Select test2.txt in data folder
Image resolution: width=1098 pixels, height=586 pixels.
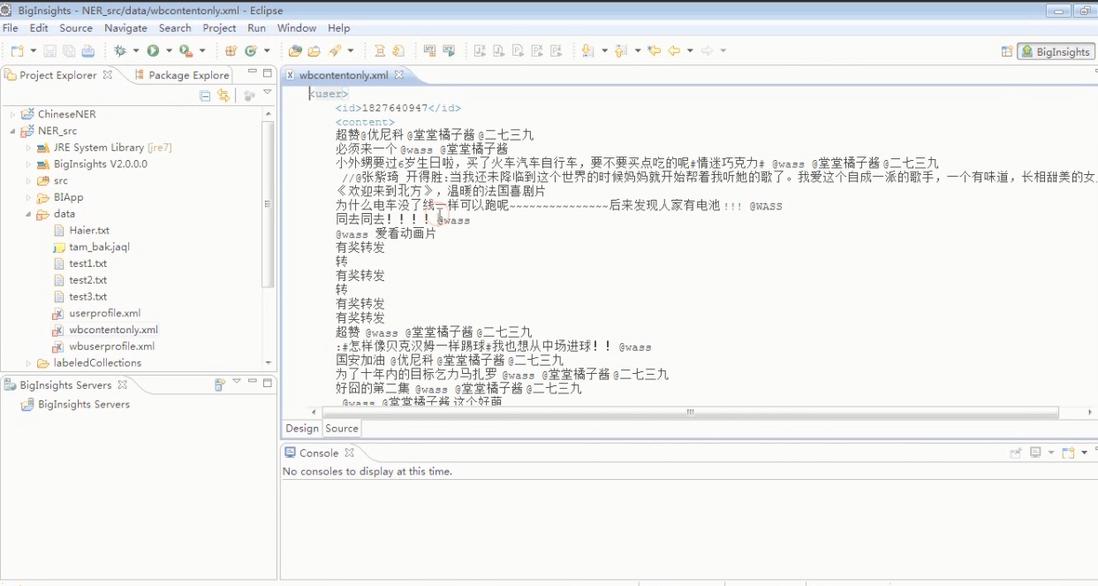point(88,280)
